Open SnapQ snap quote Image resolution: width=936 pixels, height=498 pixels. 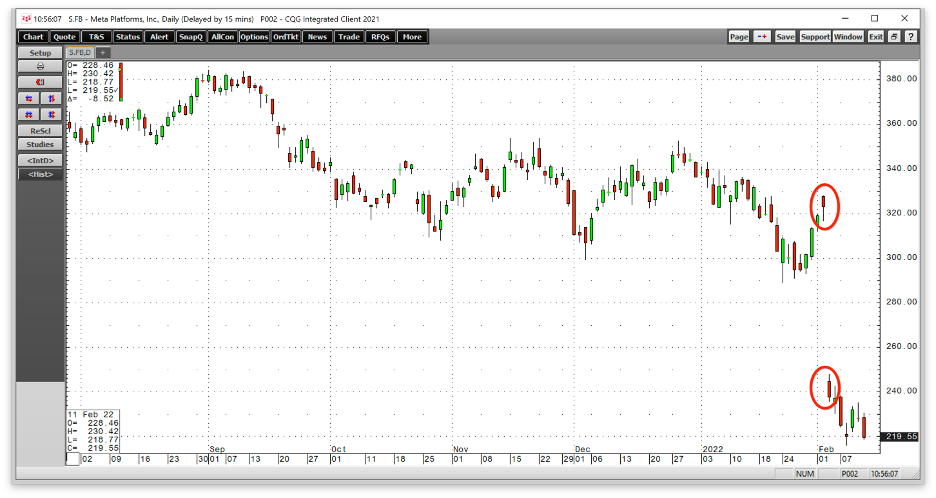[191, 37]
